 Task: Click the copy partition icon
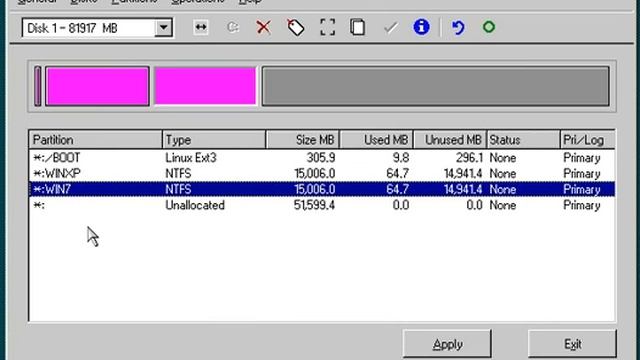358,27
